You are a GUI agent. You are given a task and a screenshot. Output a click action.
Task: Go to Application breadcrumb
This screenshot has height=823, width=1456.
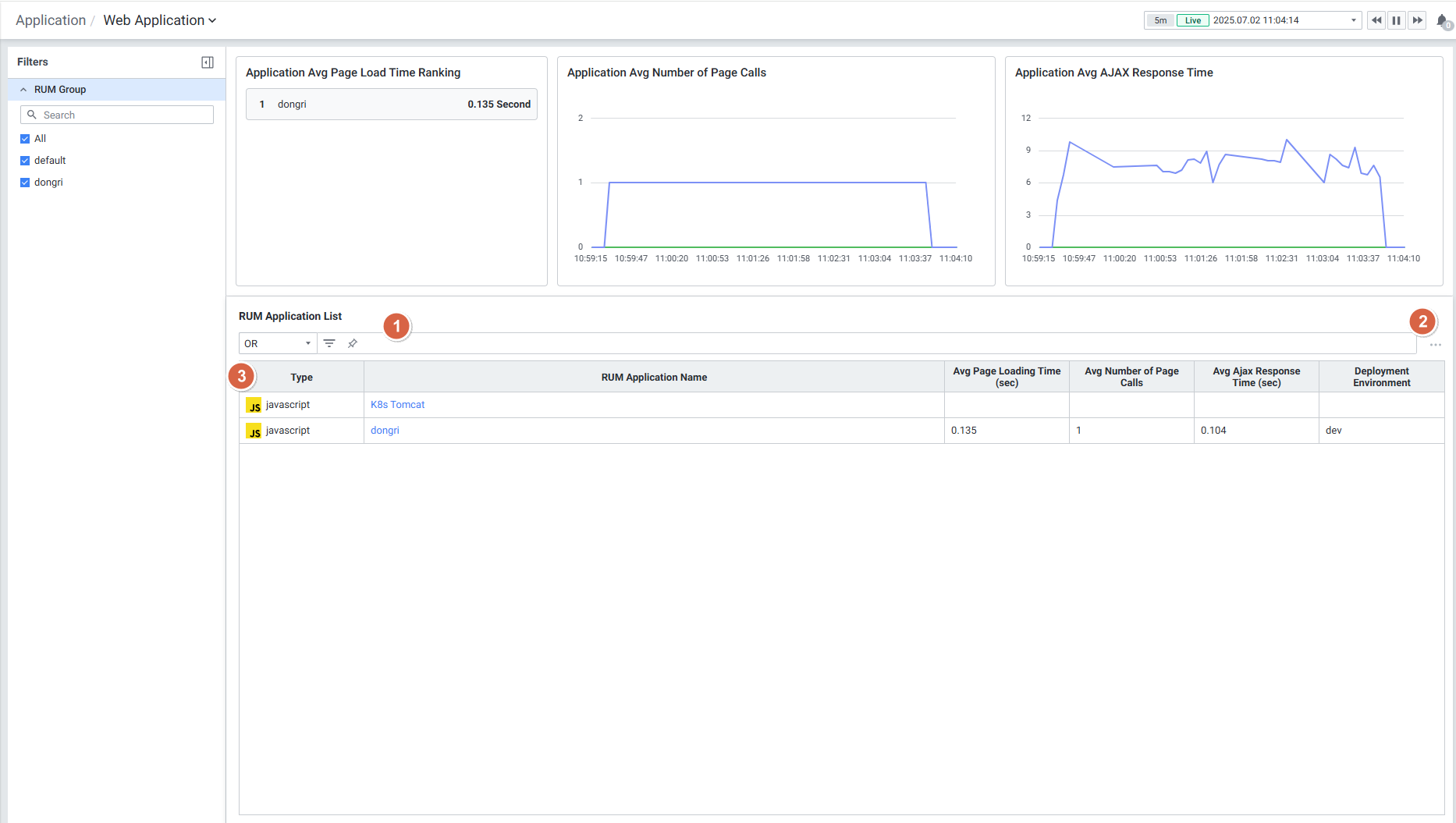point(51,20)
